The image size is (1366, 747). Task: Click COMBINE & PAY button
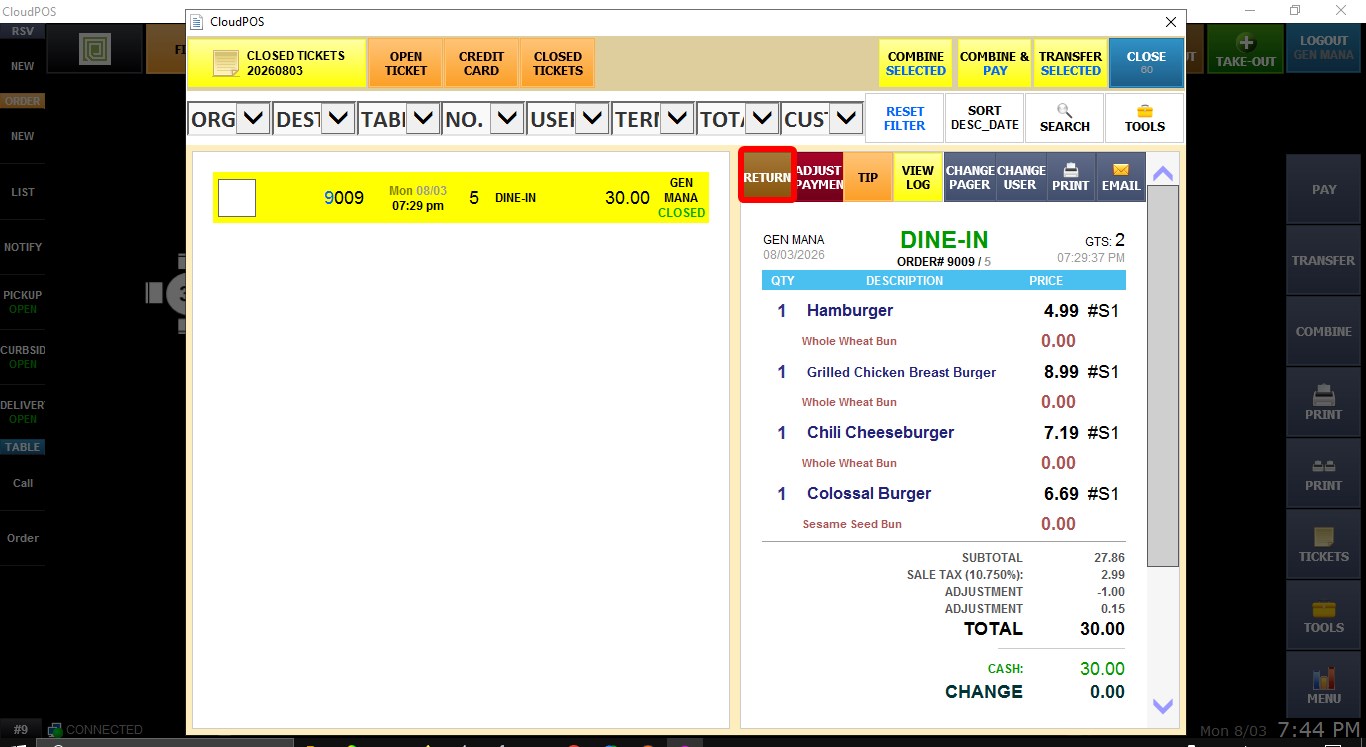994,63
